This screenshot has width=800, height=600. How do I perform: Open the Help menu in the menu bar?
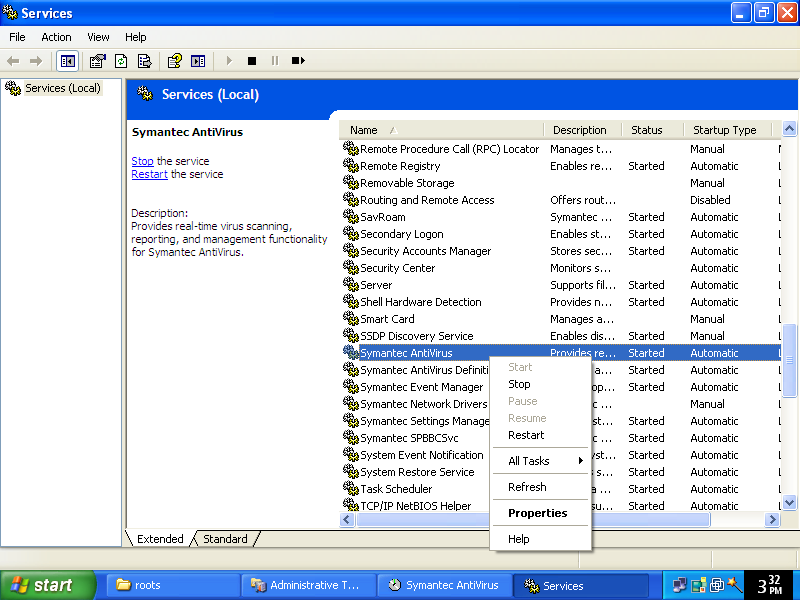tap(136, 37)
